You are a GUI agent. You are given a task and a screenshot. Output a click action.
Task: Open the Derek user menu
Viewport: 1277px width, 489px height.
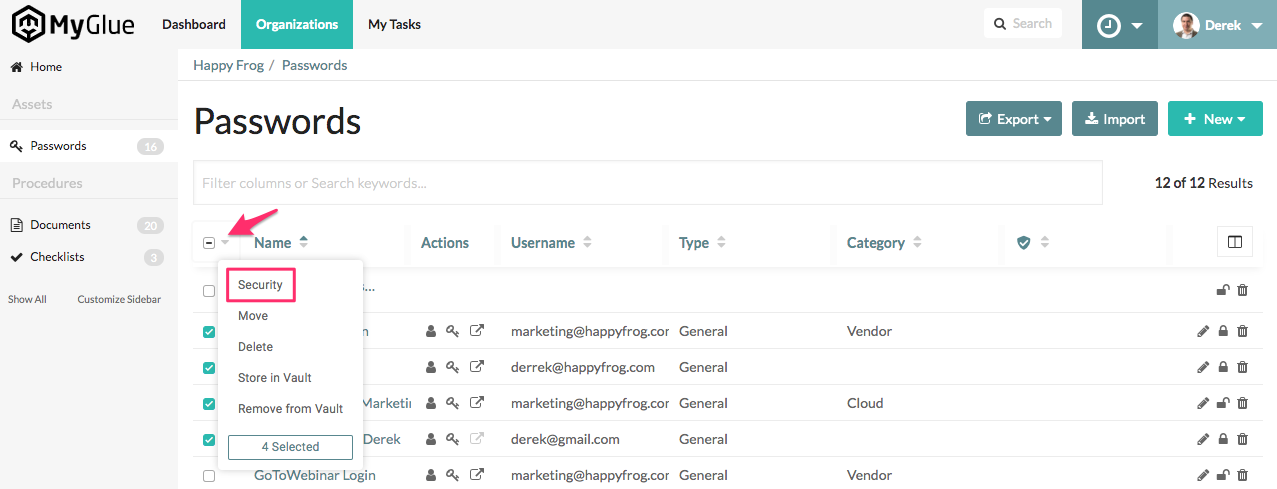tap(1217, 25)
